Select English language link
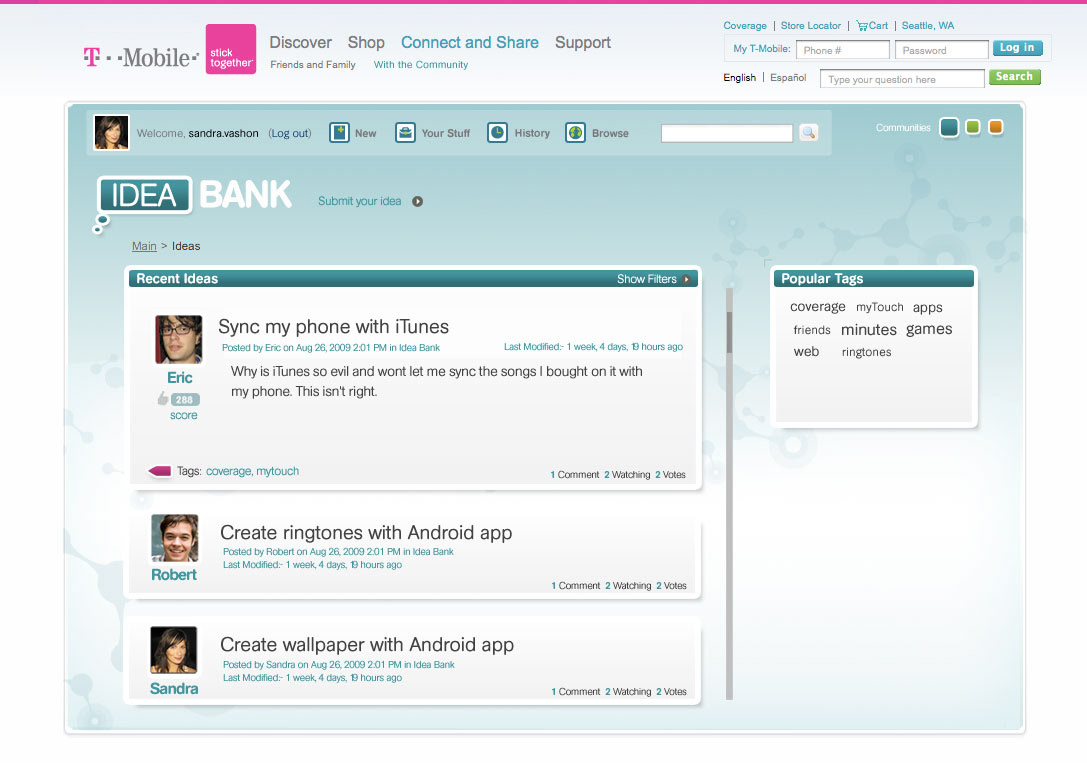Viewport: 1087px width, 763px height. 739,78
